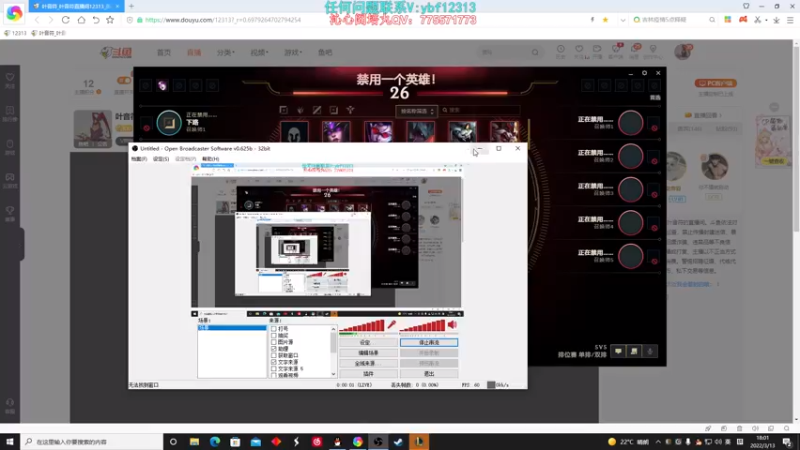Adjust the microphone volume meter in OBS

tap(362, 326)
